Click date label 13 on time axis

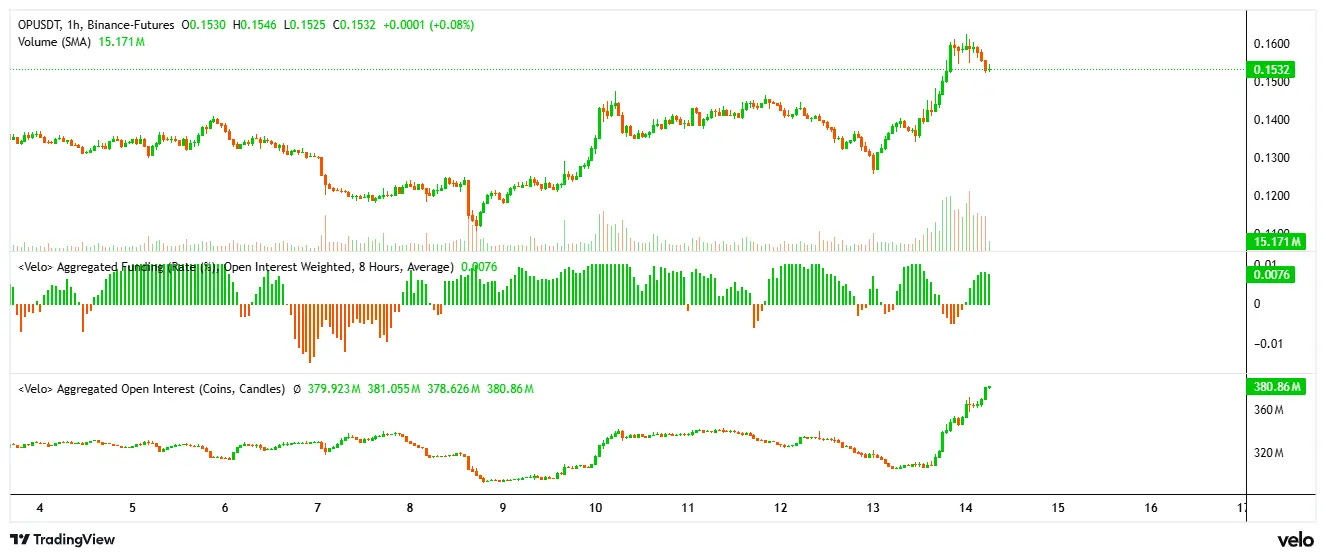(x=873, y=508)
